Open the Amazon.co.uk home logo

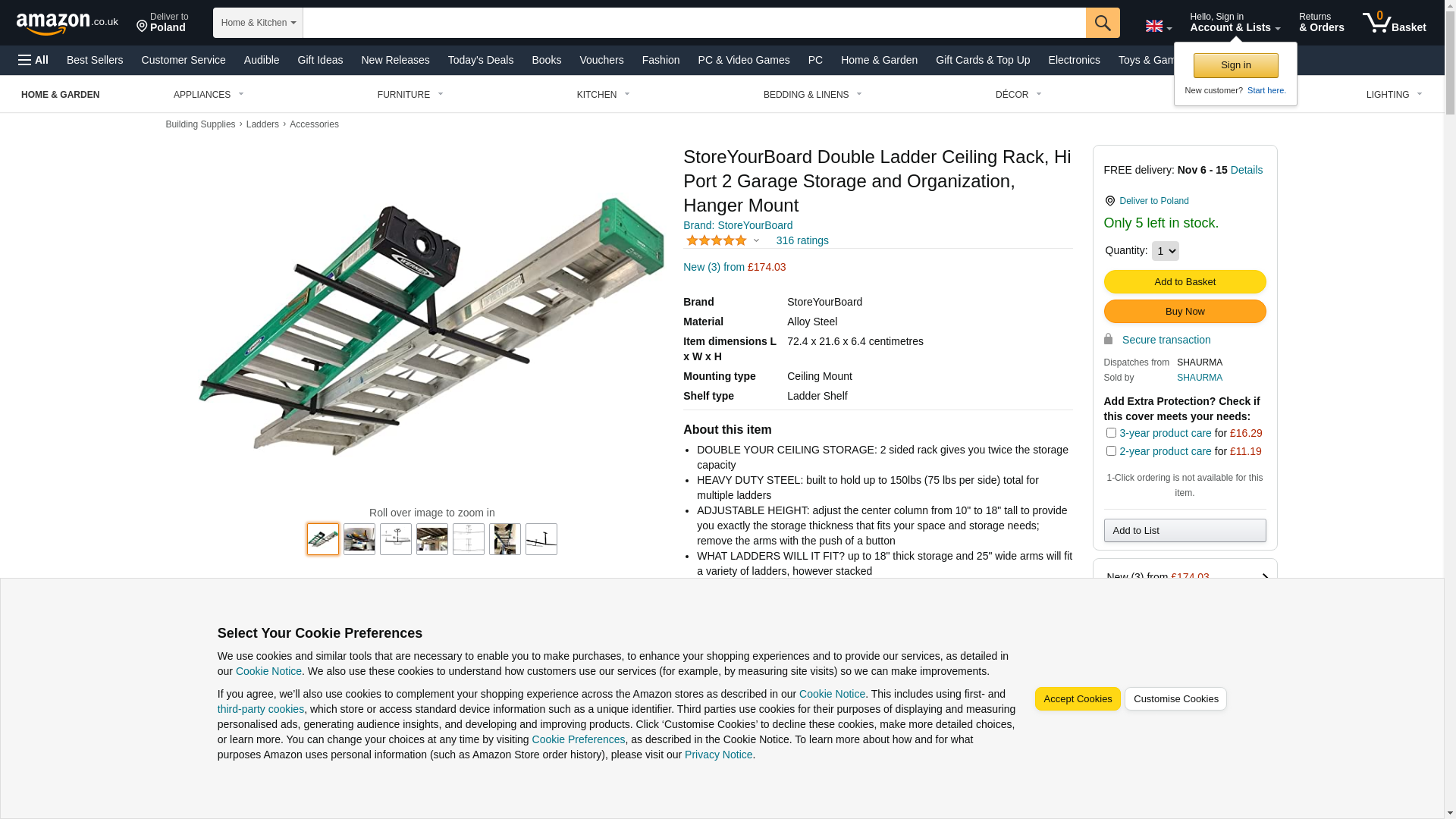click(x=67, y=24)
